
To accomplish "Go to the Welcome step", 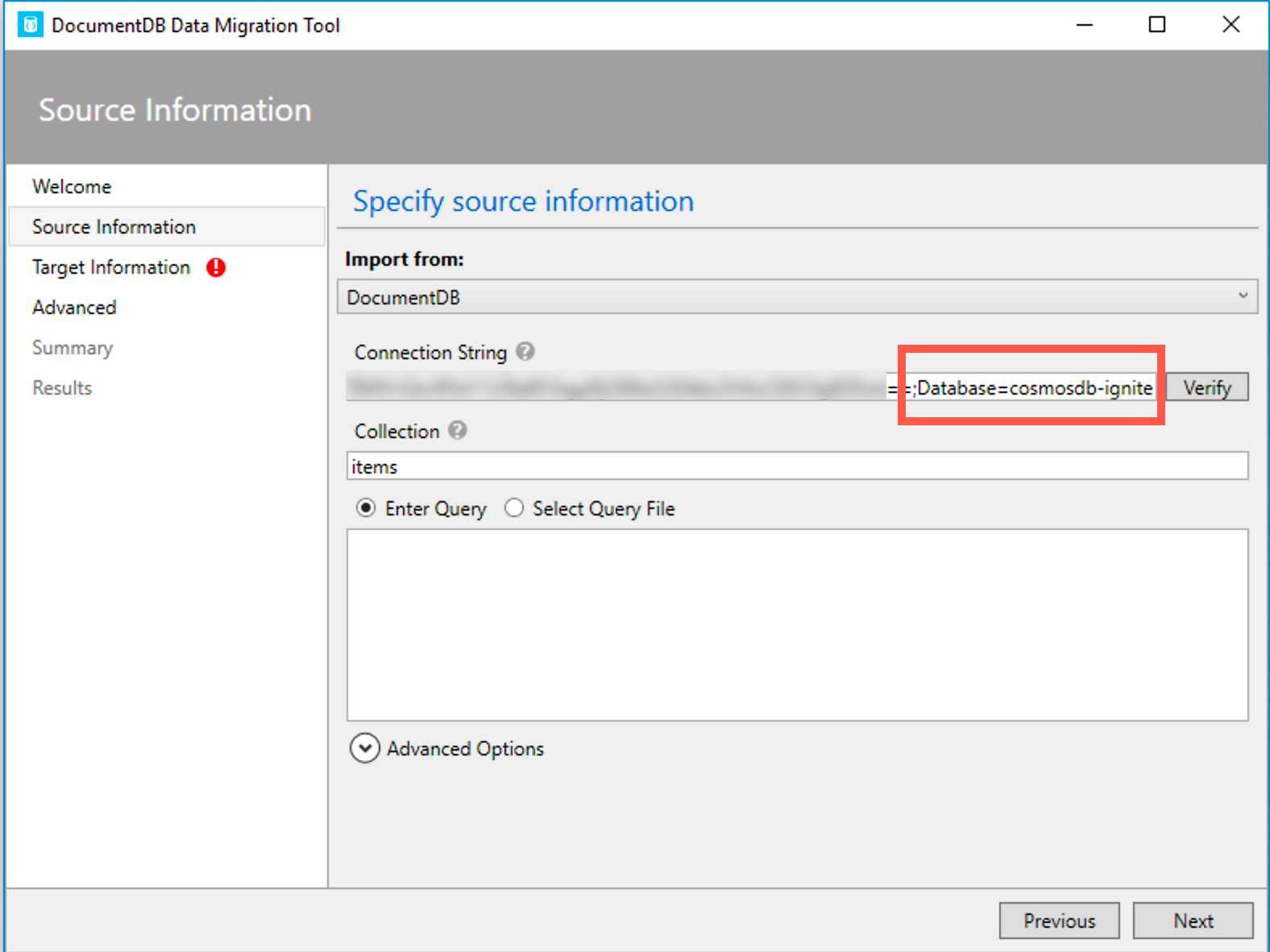I will (72, 186).
